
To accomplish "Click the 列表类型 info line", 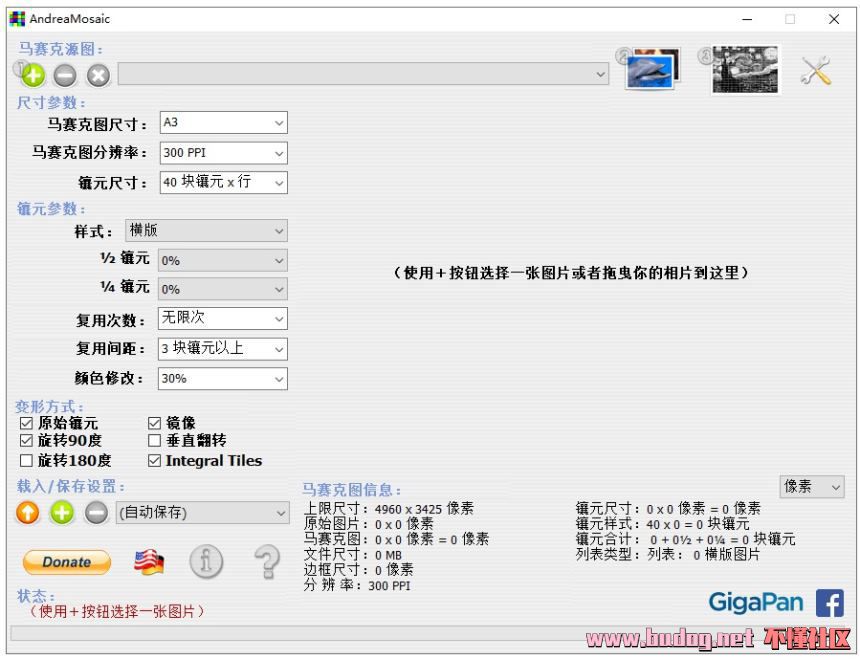I will point(668,554).
